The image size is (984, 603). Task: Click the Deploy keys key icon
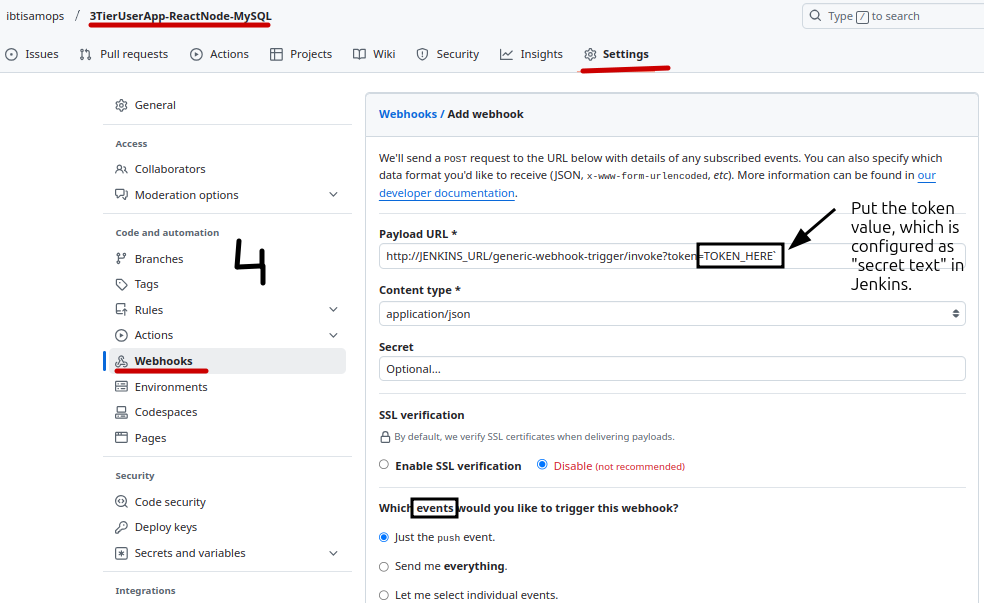click(x=122, y=527)
